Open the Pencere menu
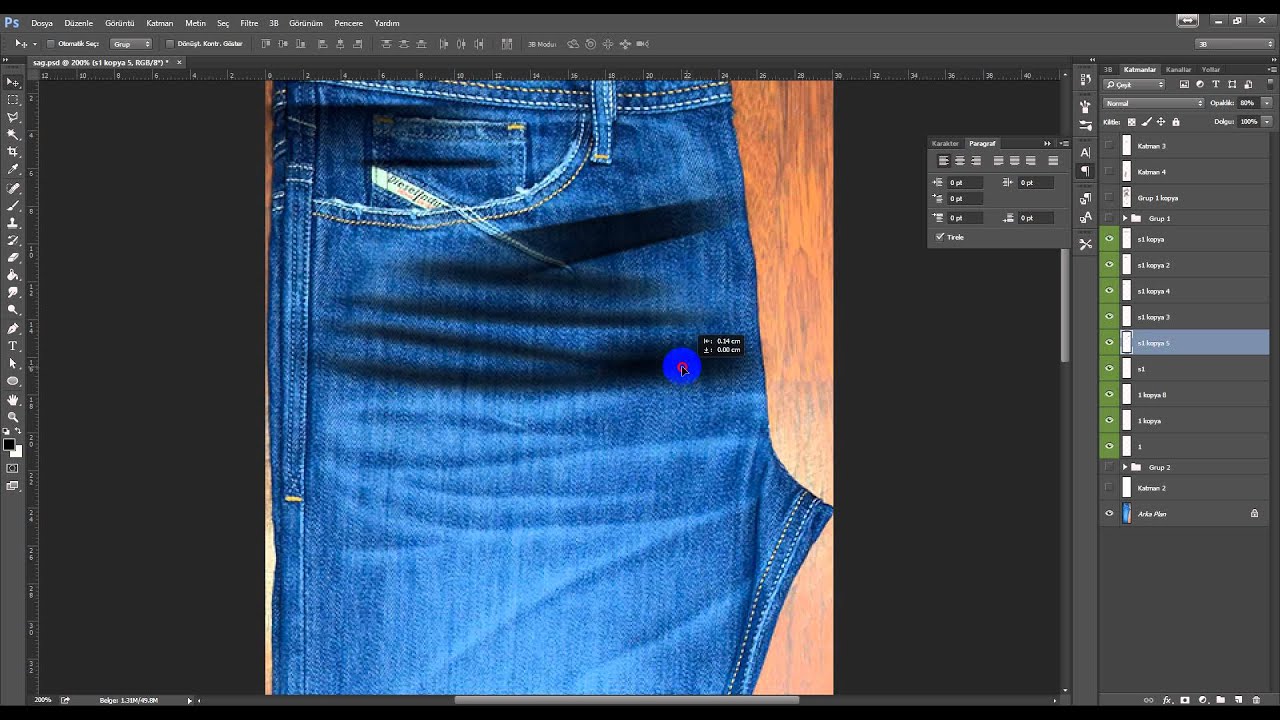The height and width of the screenshot is (720, 1280). [x=348, y=23]
